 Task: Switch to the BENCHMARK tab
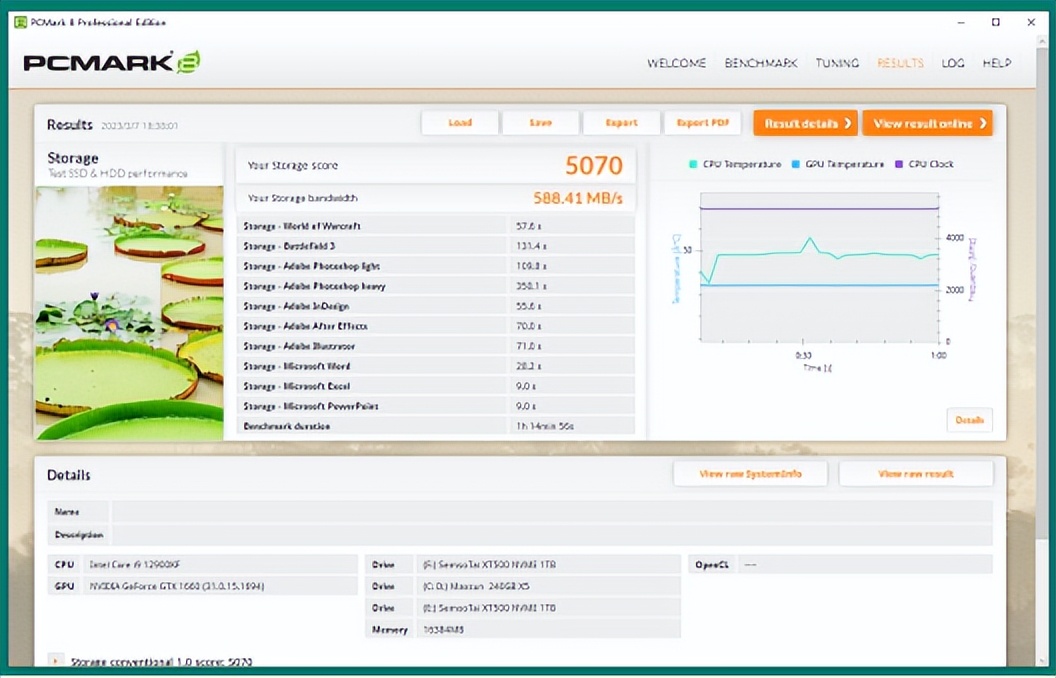(x=761, y=63)
